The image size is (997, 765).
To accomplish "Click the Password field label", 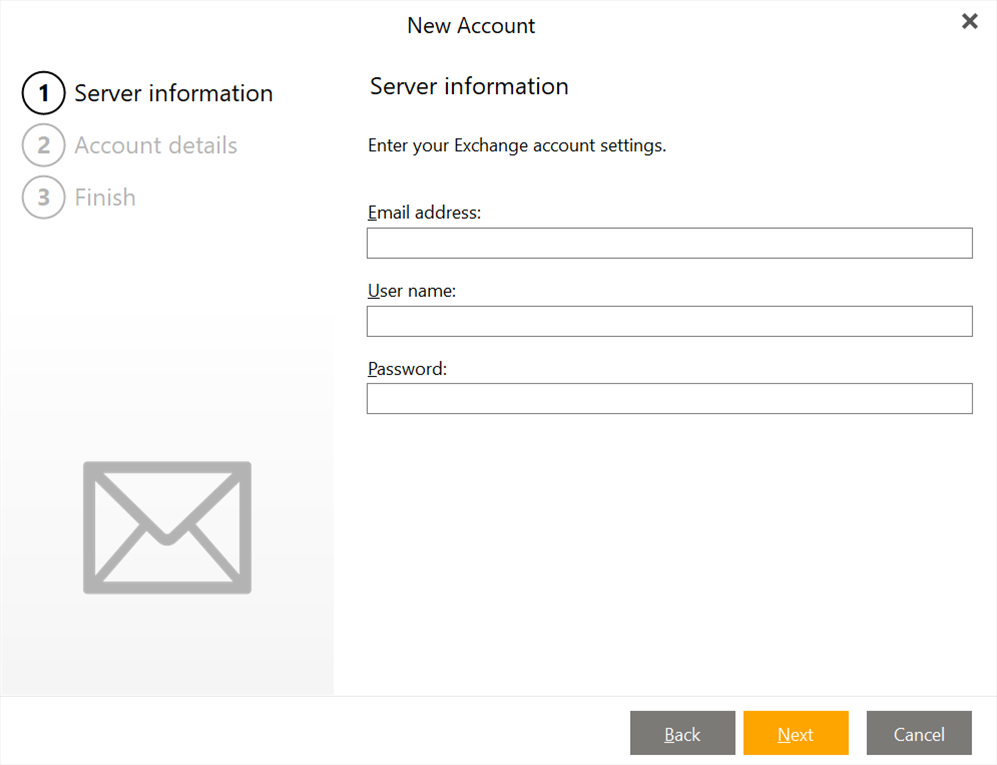I will pos(407,369).
